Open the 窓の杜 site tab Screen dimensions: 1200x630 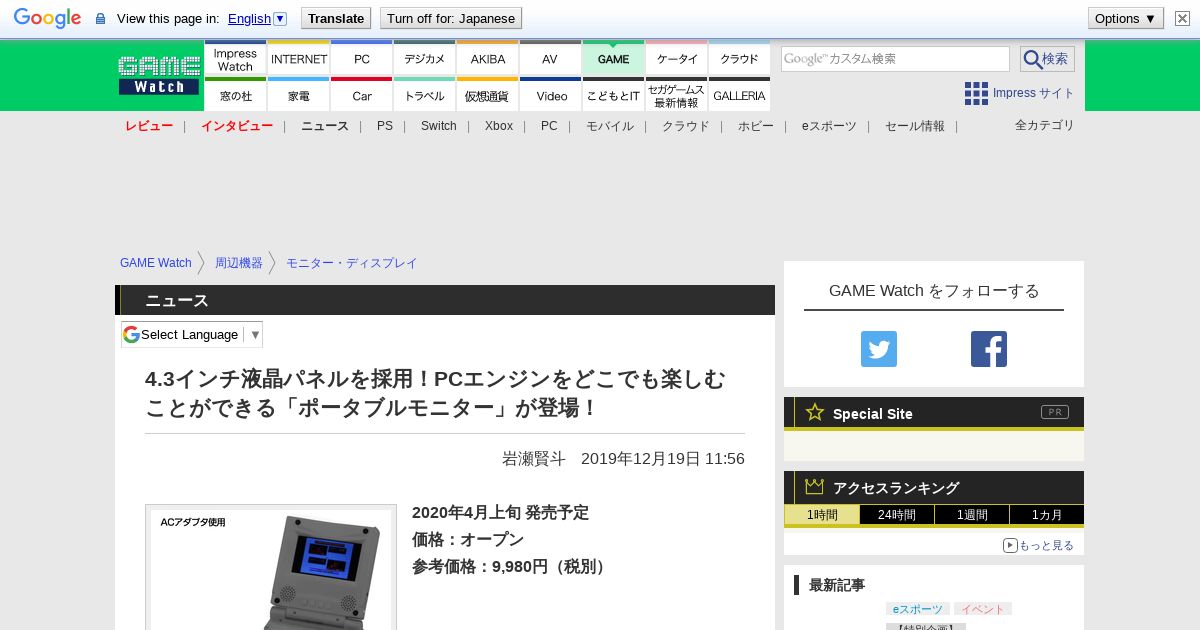pos(235,95)
